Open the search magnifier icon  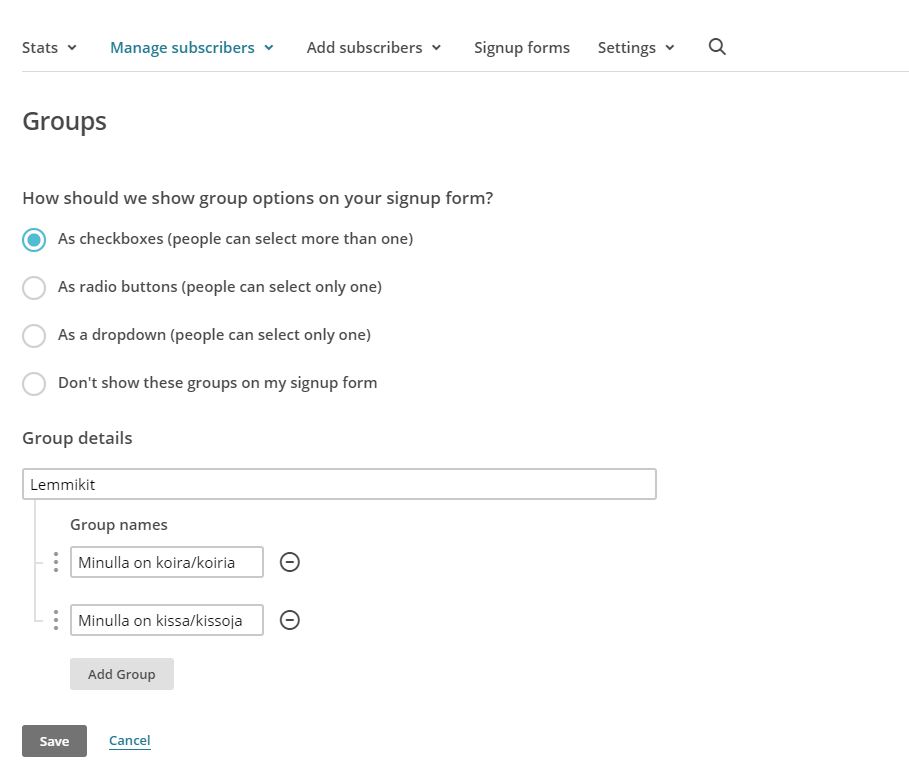pyautogui.click(x=717, y=47)
